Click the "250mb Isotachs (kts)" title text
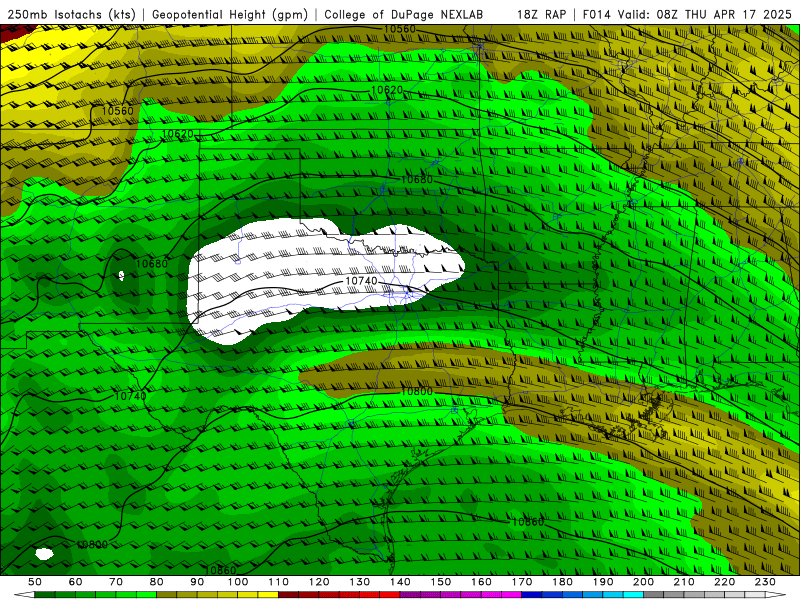Viewport: 800px width, 600px height. pyautogui.click(x=72, y=14)
